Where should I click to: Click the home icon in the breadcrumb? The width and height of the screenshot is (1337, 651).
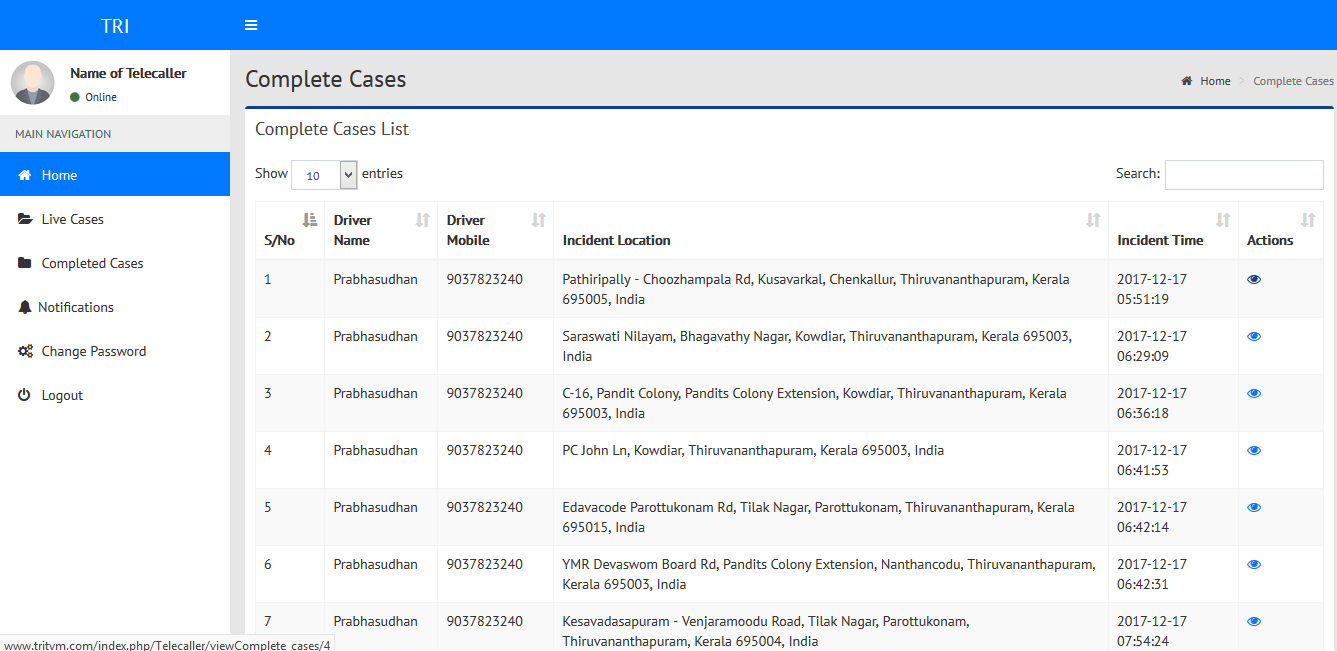click(1187, 81)
